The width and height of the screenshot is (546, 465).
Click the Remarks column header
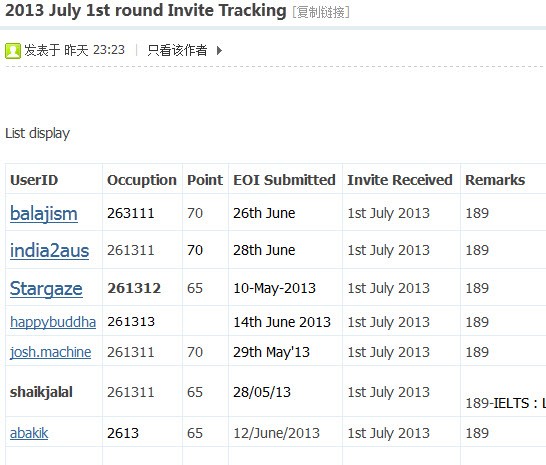495,180
